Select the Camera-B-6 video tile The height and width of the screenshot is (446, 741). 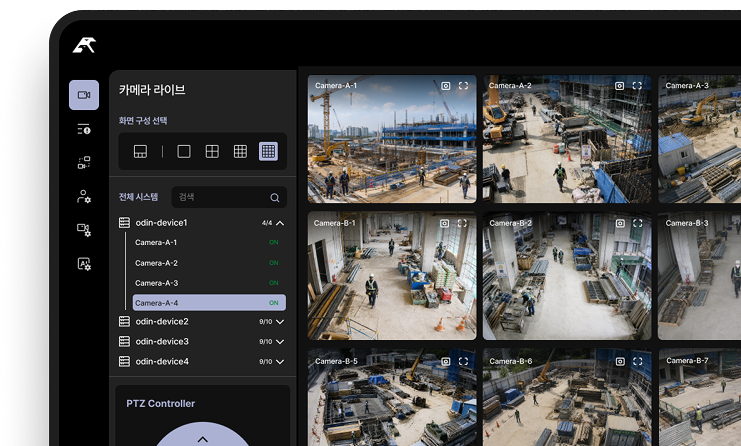click(x=567, y=397)
